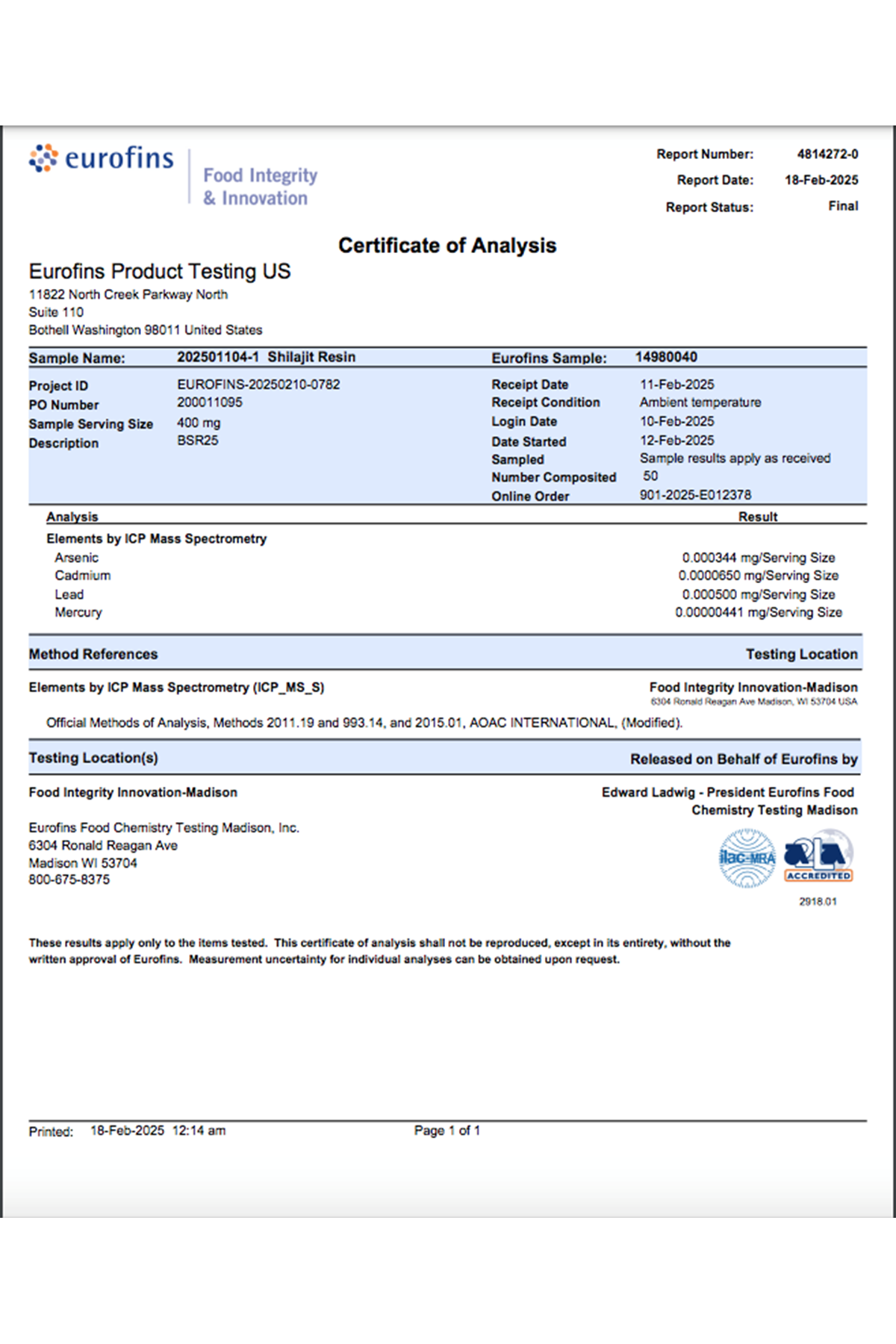Select the Eurofins Product Testing US heading
This screenshot has width=896, height=1344.
click(160, 271)
